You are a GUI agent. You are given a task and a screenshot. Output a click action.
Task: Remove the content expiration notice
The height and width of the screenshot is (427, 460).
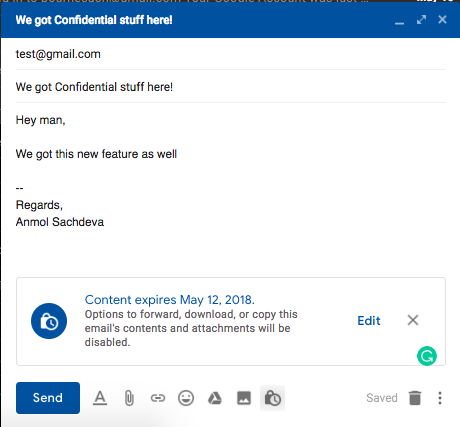click(x=413, y=320)
